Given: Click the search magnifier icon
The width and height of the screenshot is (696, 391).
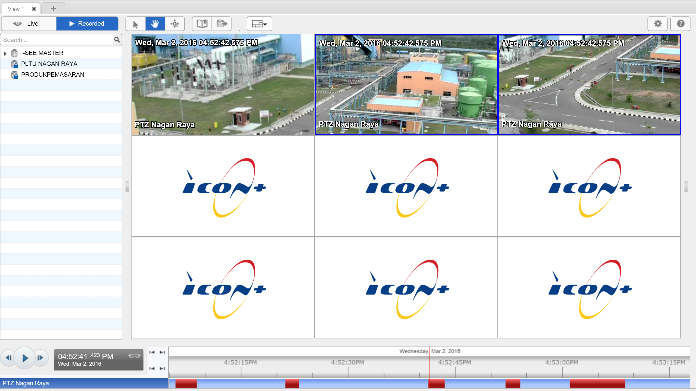Looking at the screenshot, I should [117, 40].
